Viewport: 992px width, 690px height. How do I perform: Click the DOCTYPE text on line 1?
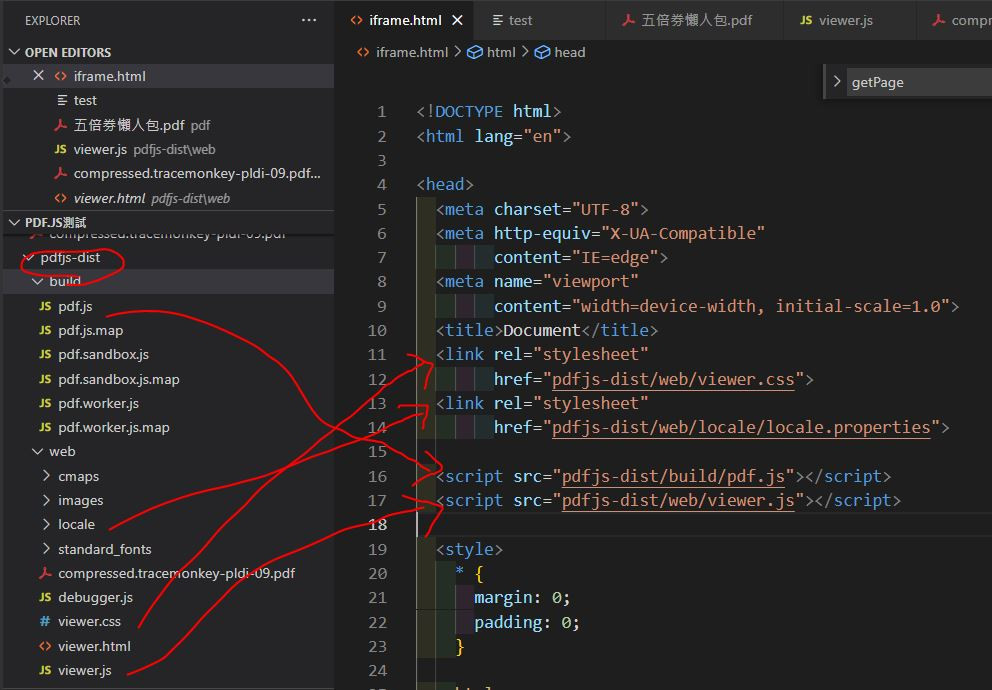coord(469,111)
